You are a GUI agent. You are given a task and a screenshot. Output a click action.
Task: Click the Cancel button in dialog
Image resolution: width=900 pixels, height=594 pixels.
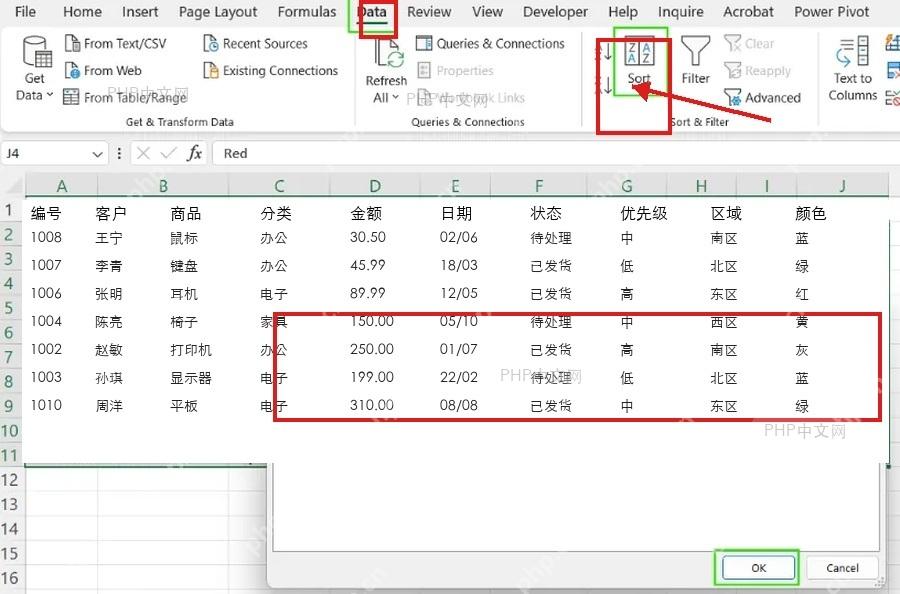coord(842,568)
